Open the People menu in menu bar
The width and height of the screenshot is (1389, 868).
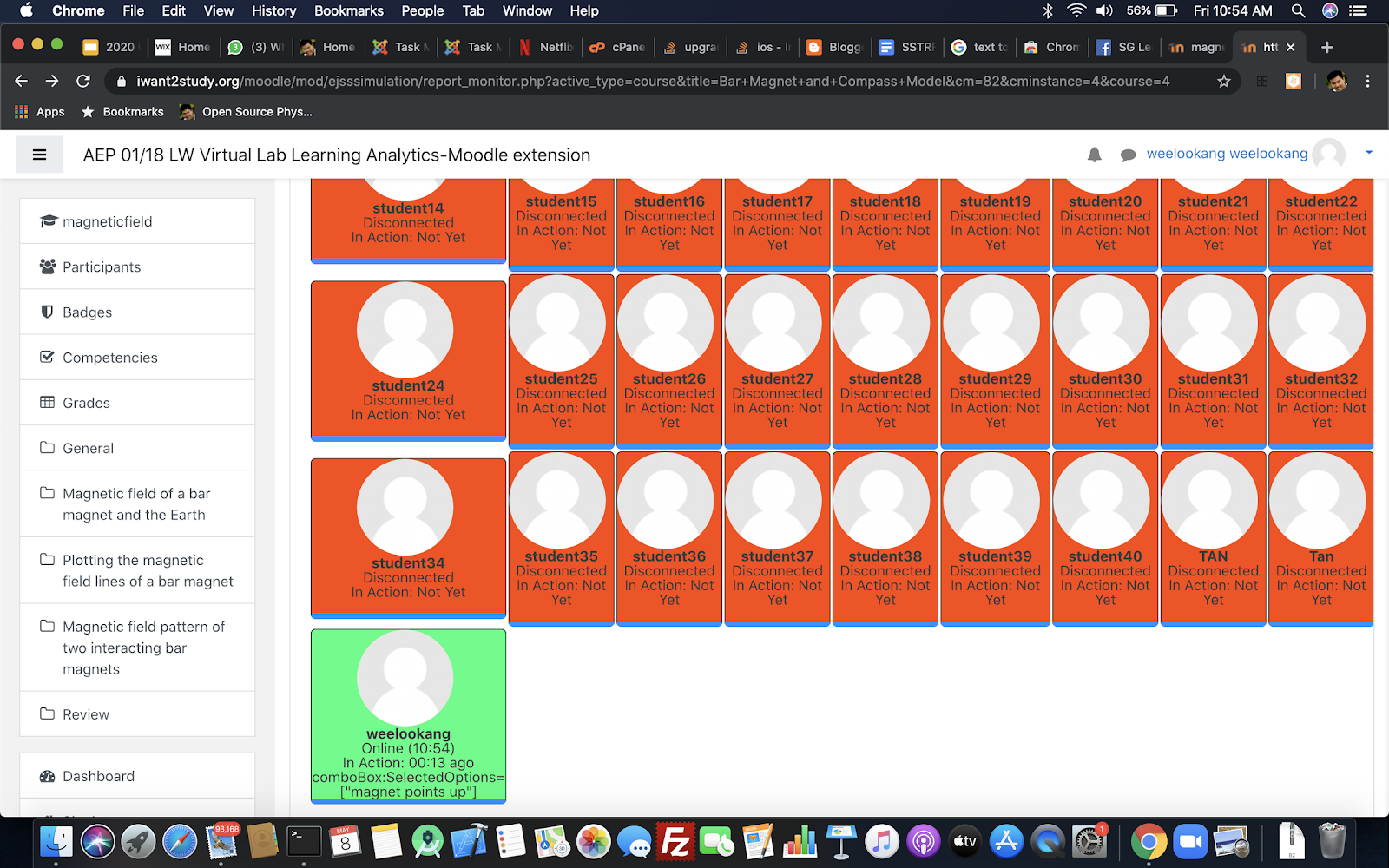[423, 10]
